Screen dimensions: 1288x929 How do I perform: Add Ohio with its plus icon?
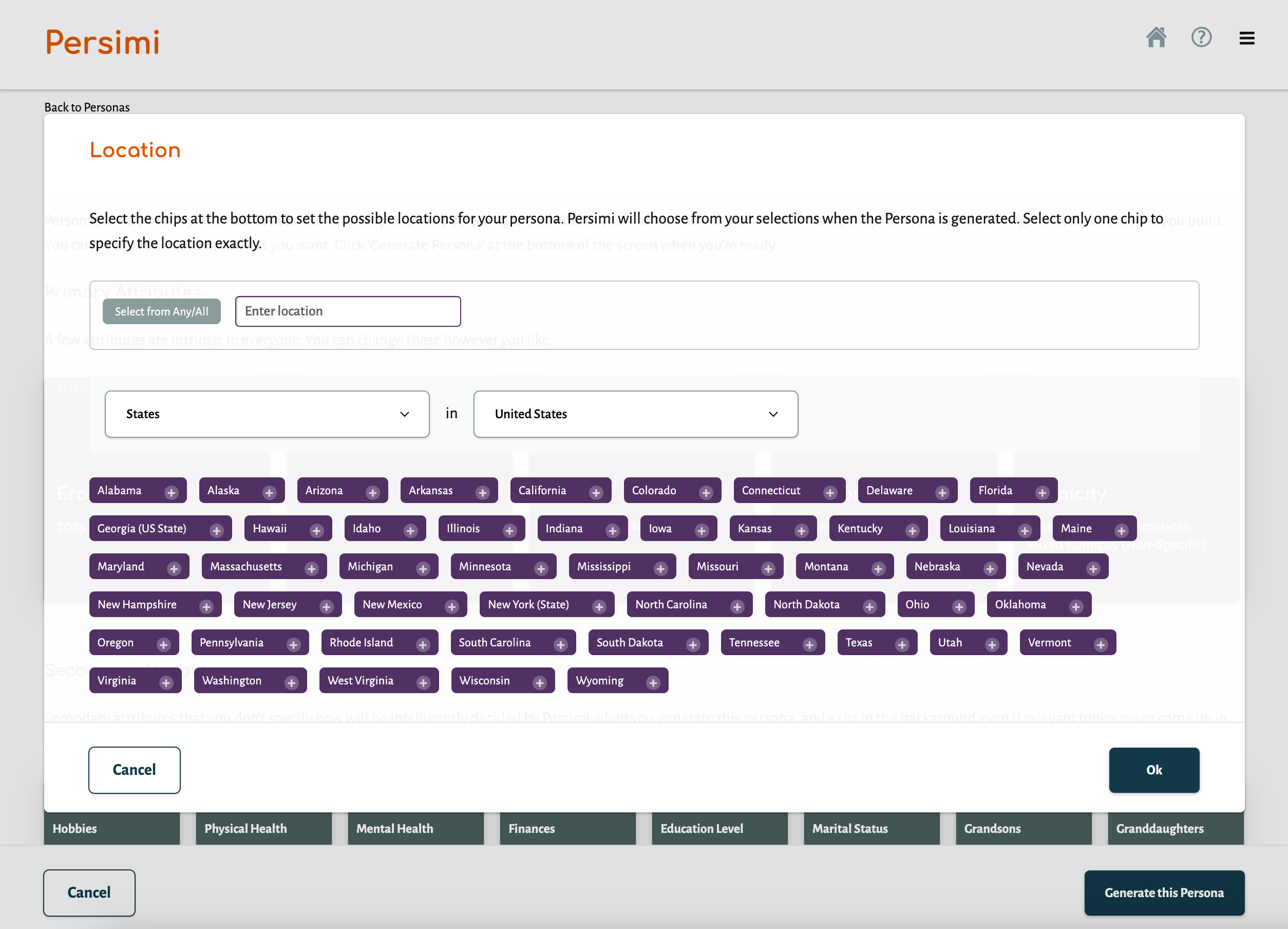tap(959, 607)
